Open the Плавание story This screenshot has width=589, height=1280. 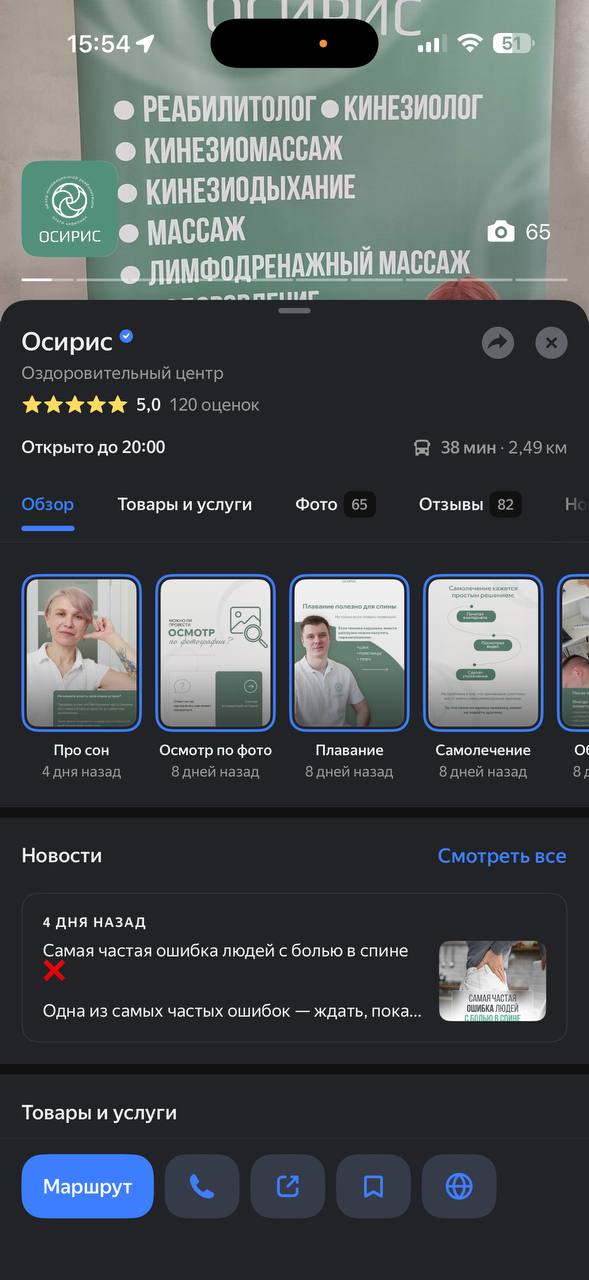(x=349, y=653)
